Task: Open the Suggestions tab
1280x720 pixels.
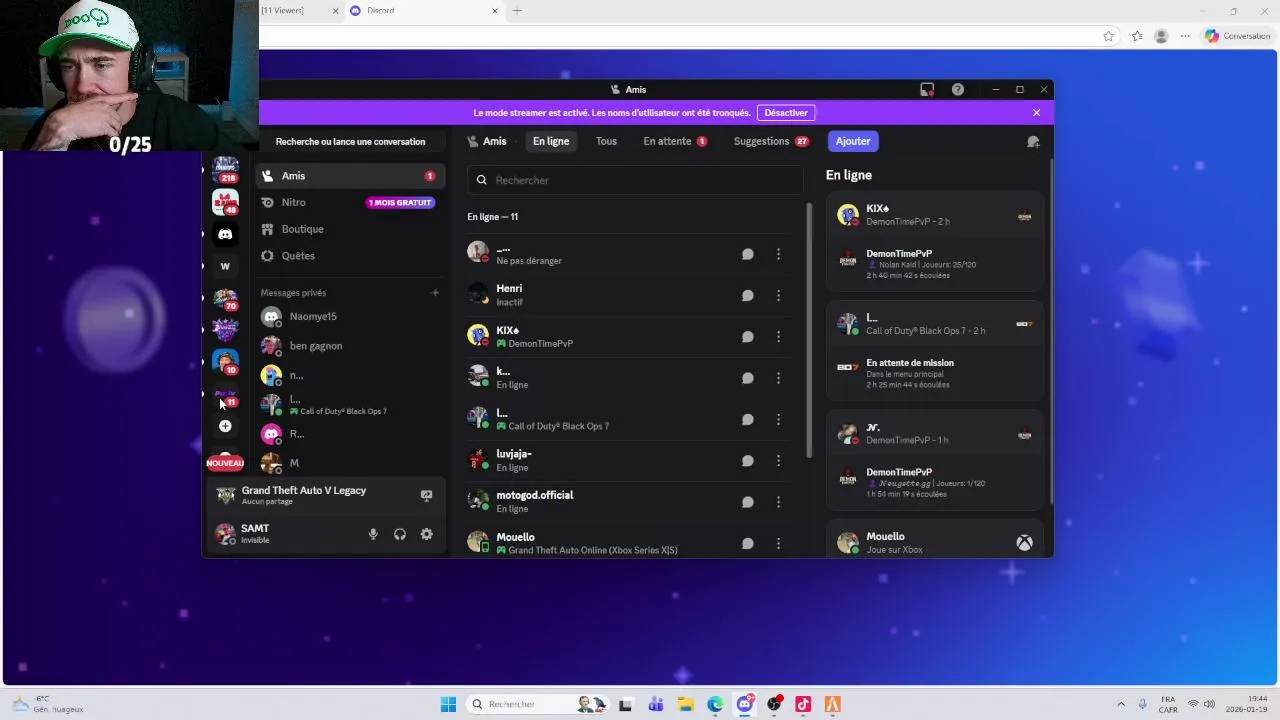Action: point(771,141)
